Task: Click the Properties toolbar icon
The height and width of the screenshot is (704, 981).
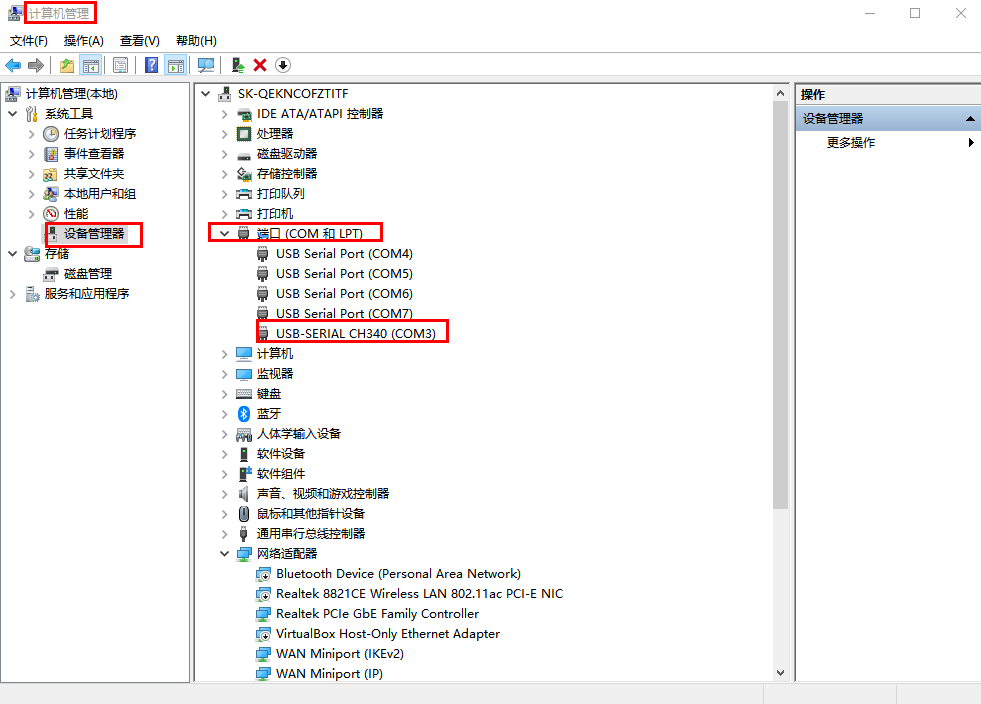Action: click(x=120, y=65)
